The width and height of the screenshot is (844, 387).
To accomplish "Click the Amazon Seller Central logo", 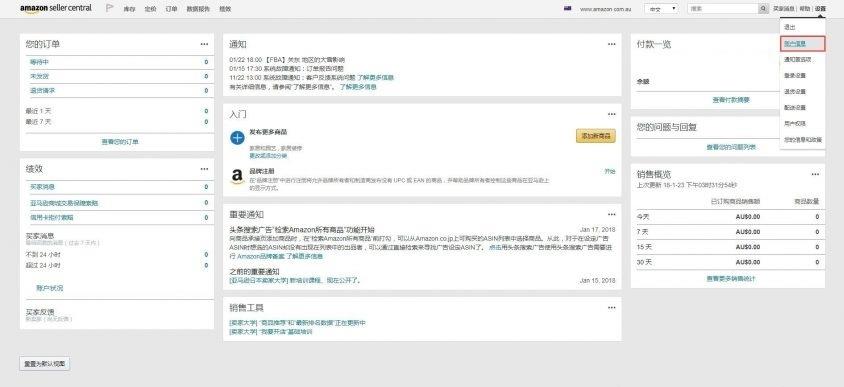I will point(55,9).
